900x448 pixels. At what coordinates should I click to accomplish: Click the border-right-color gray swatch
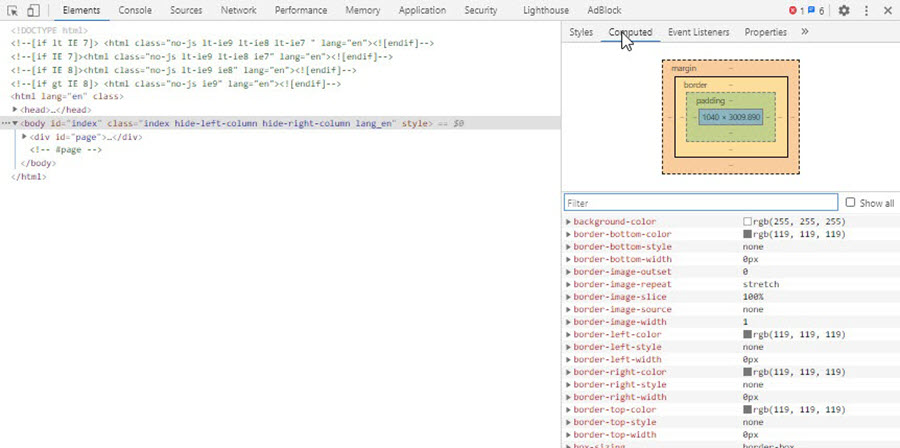tap(747, 372)
